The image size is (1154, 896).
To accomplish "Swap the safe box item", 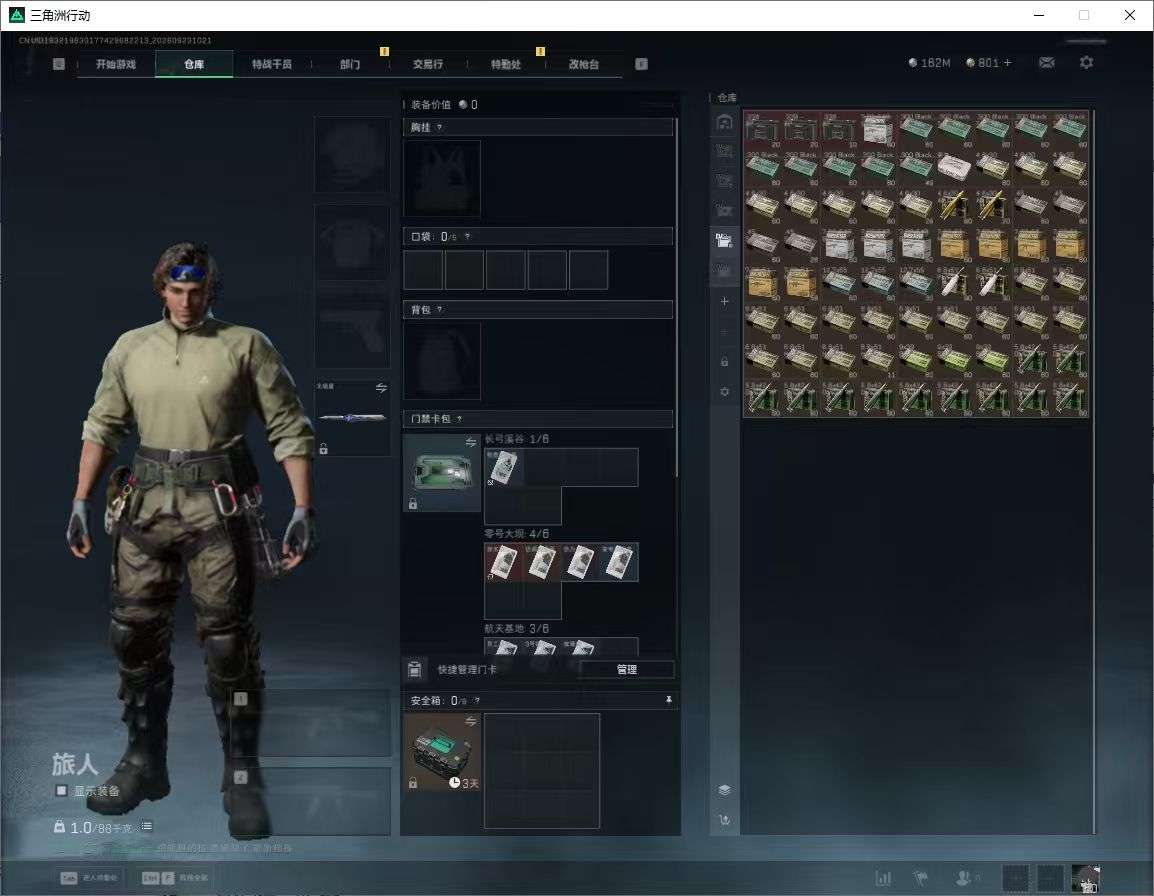I will point(471,721).
